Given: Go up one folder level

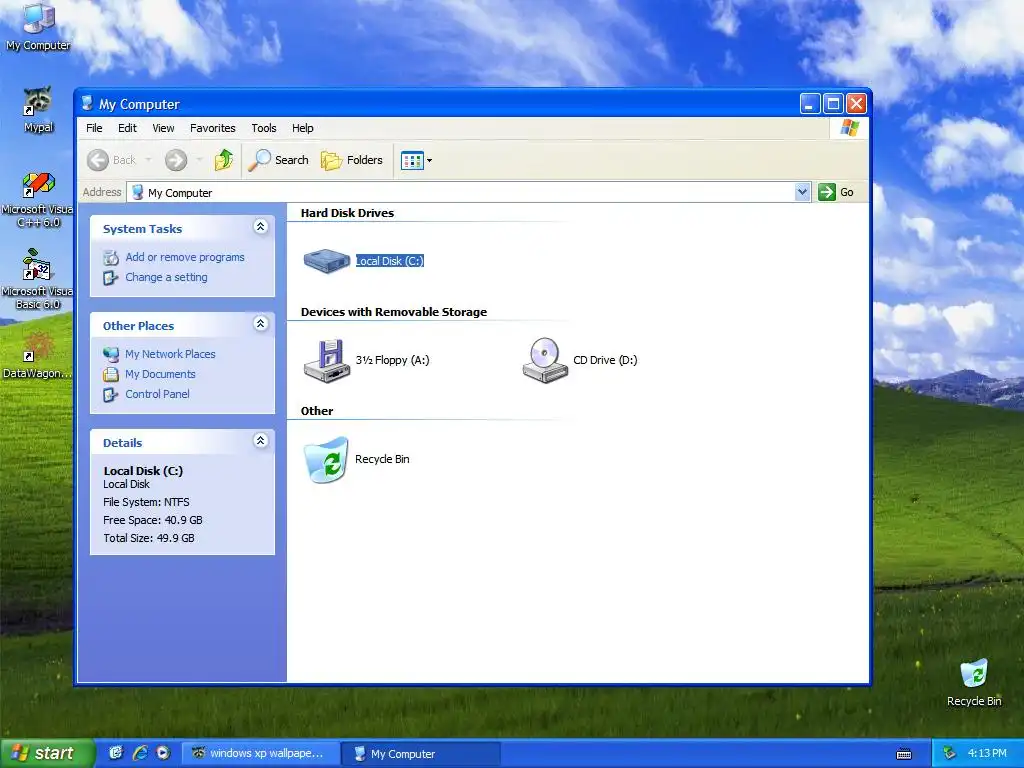Looking at the screenshot, I should click(223, 160).
